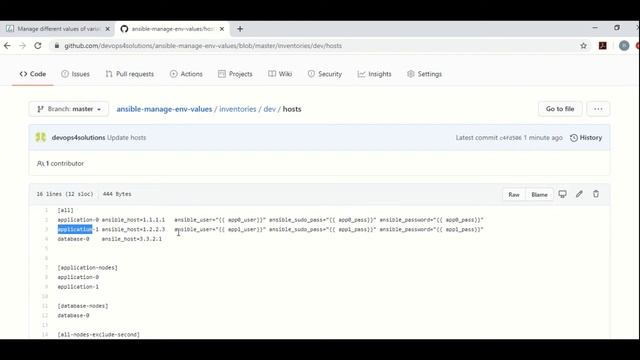The image size is (640, 360).
Task: Click 'application-1' on line 9
Action: 78,287
